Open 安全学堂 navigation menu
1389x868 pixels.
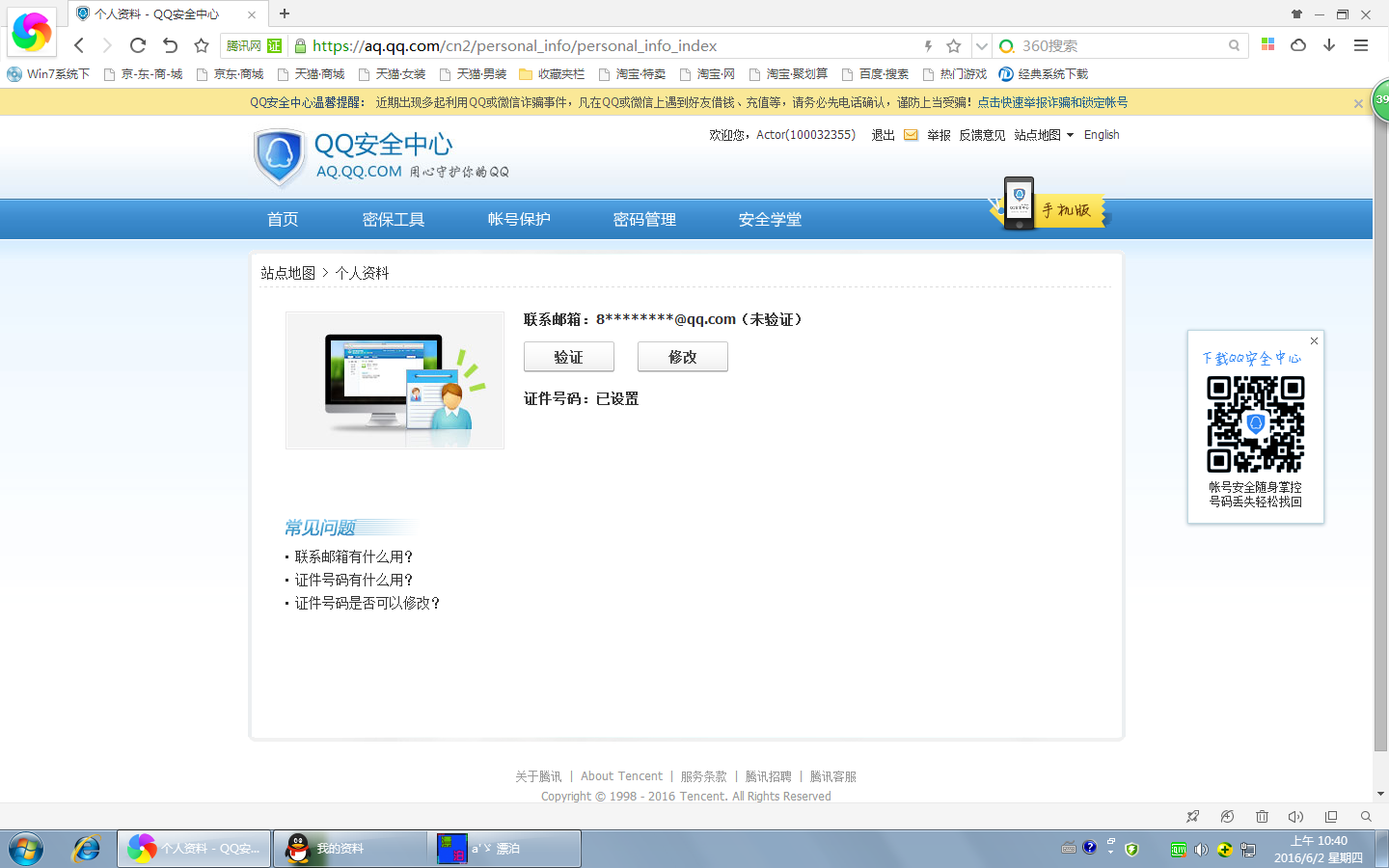click(770, 220)
